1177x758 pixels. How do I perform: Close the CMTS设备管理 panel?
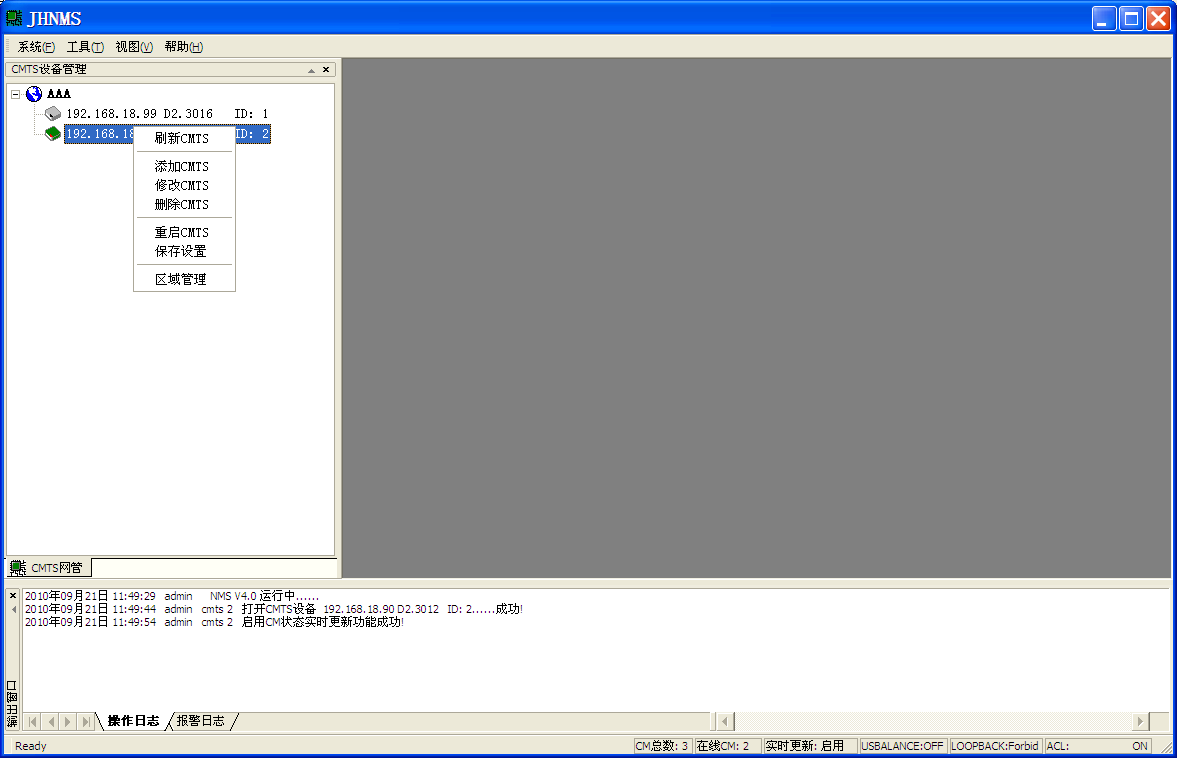(326, 70)
